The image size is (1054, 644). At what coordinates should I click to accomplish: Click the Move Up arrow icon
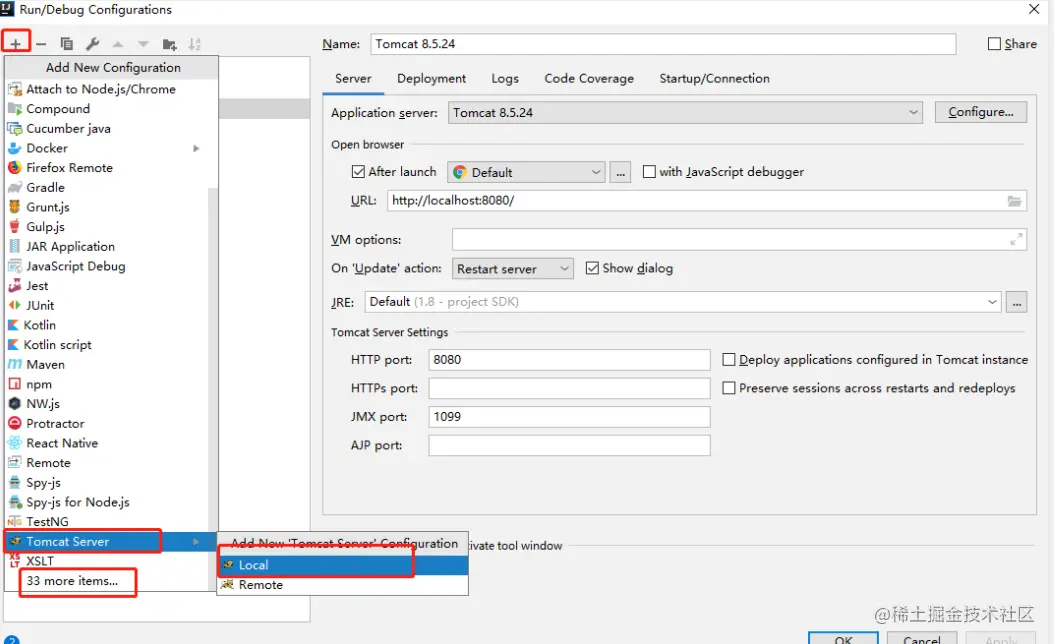(118, 44)
